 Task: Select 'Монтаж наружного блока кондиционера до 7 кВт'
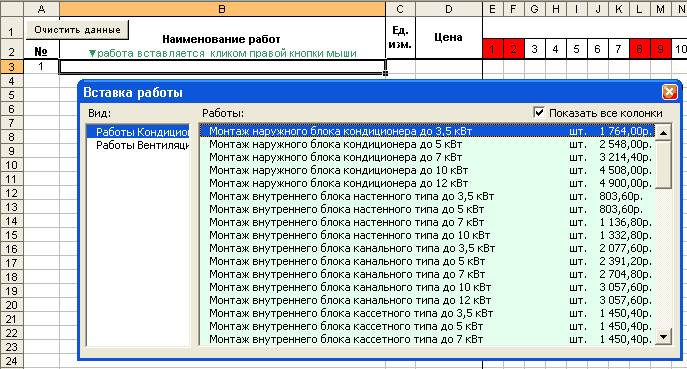click(x=428, y=157)
